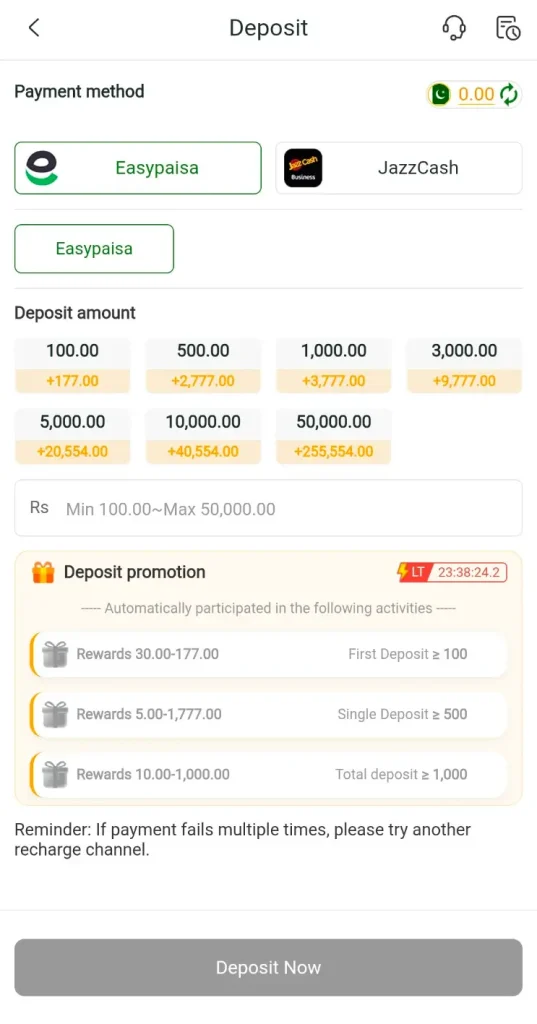Open customer support headset icon

pyautogui.click(x=453, y=28)
